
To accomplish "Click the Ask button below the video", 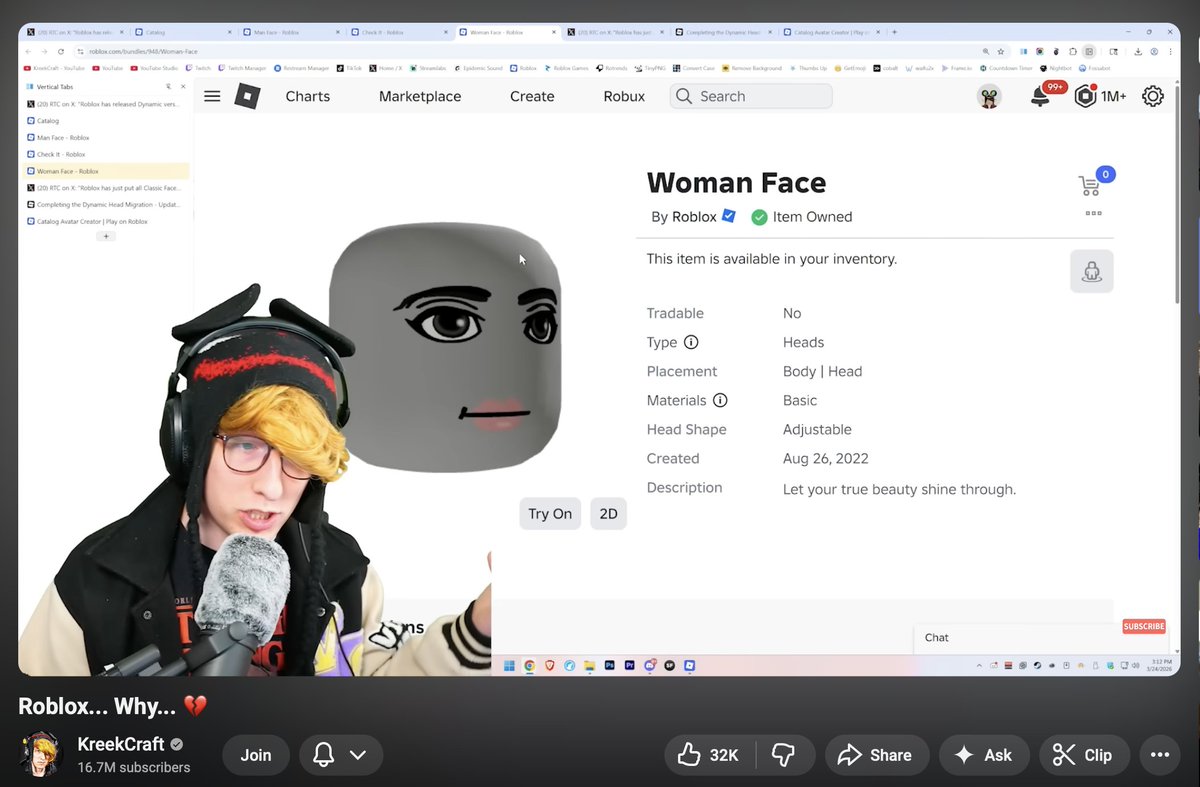I will coord(984,755).
